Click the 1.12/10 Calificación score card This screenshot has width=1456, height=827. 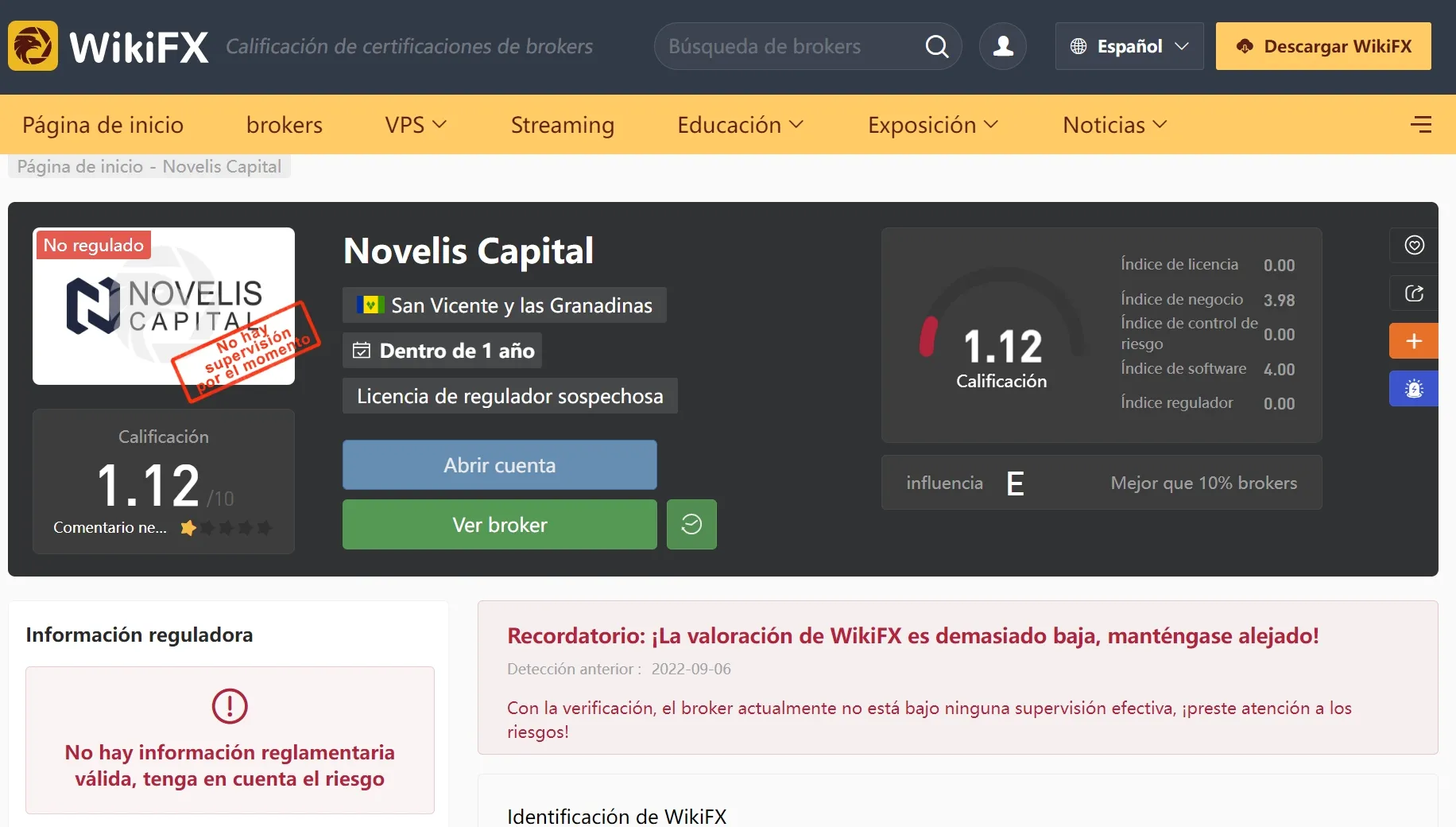[x=164, y=481]
